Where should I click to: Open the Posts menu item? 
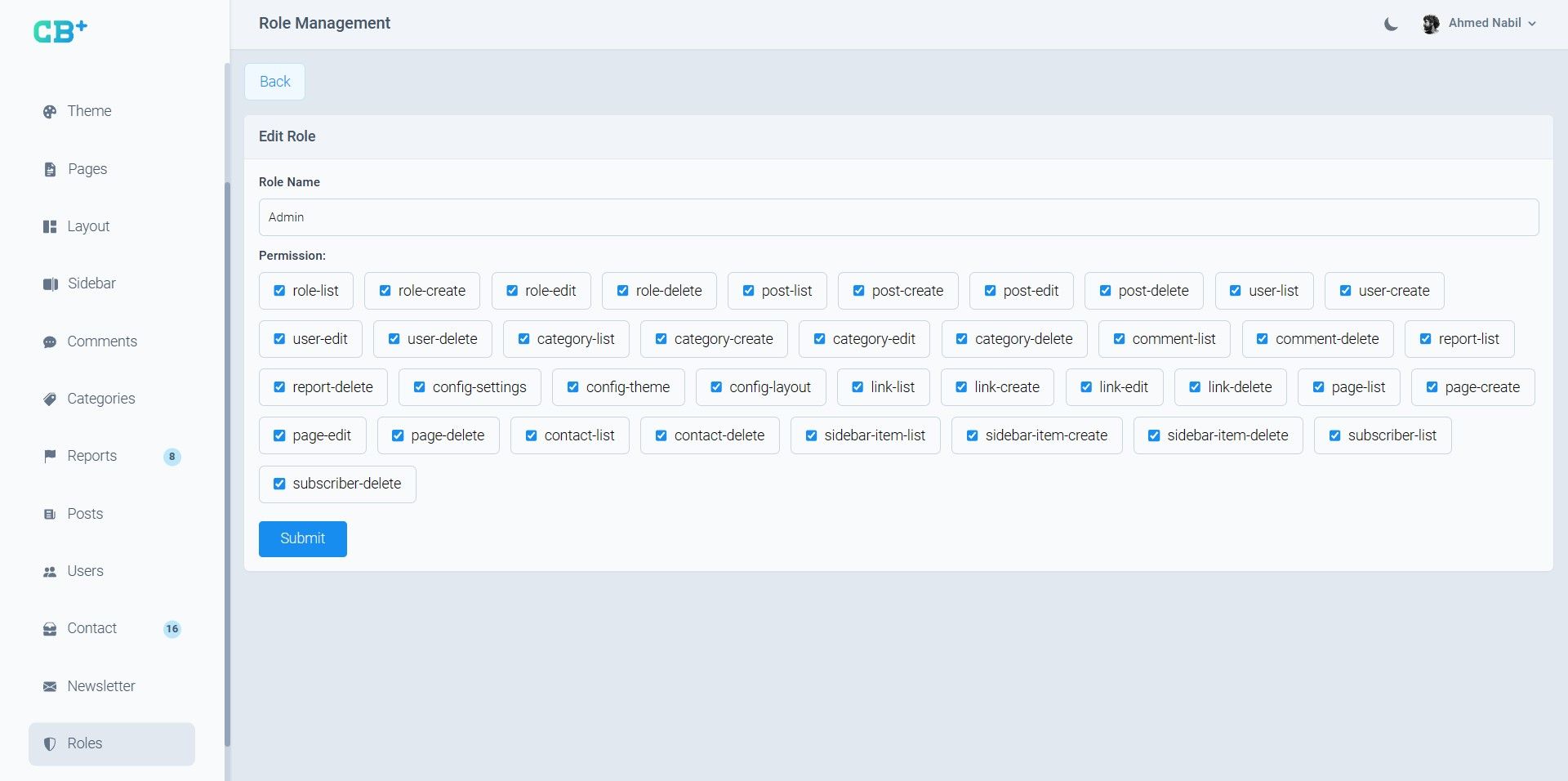85,514
